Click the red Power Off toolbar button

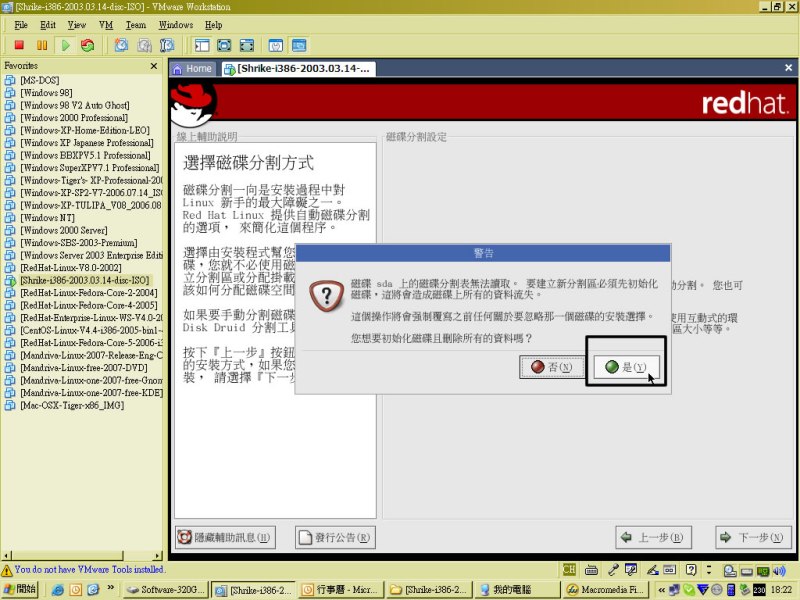[x=19, y=45]
